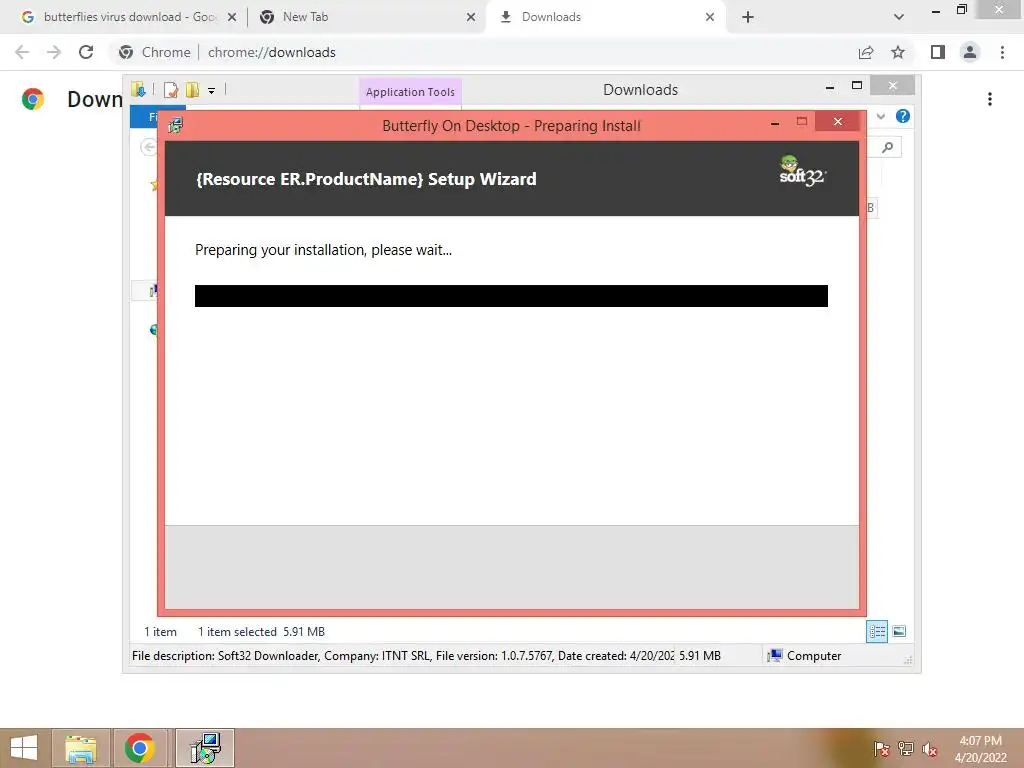The image size is (1024, 768).
Task: Click the installer title bar icon
Action: click(175, 125)
